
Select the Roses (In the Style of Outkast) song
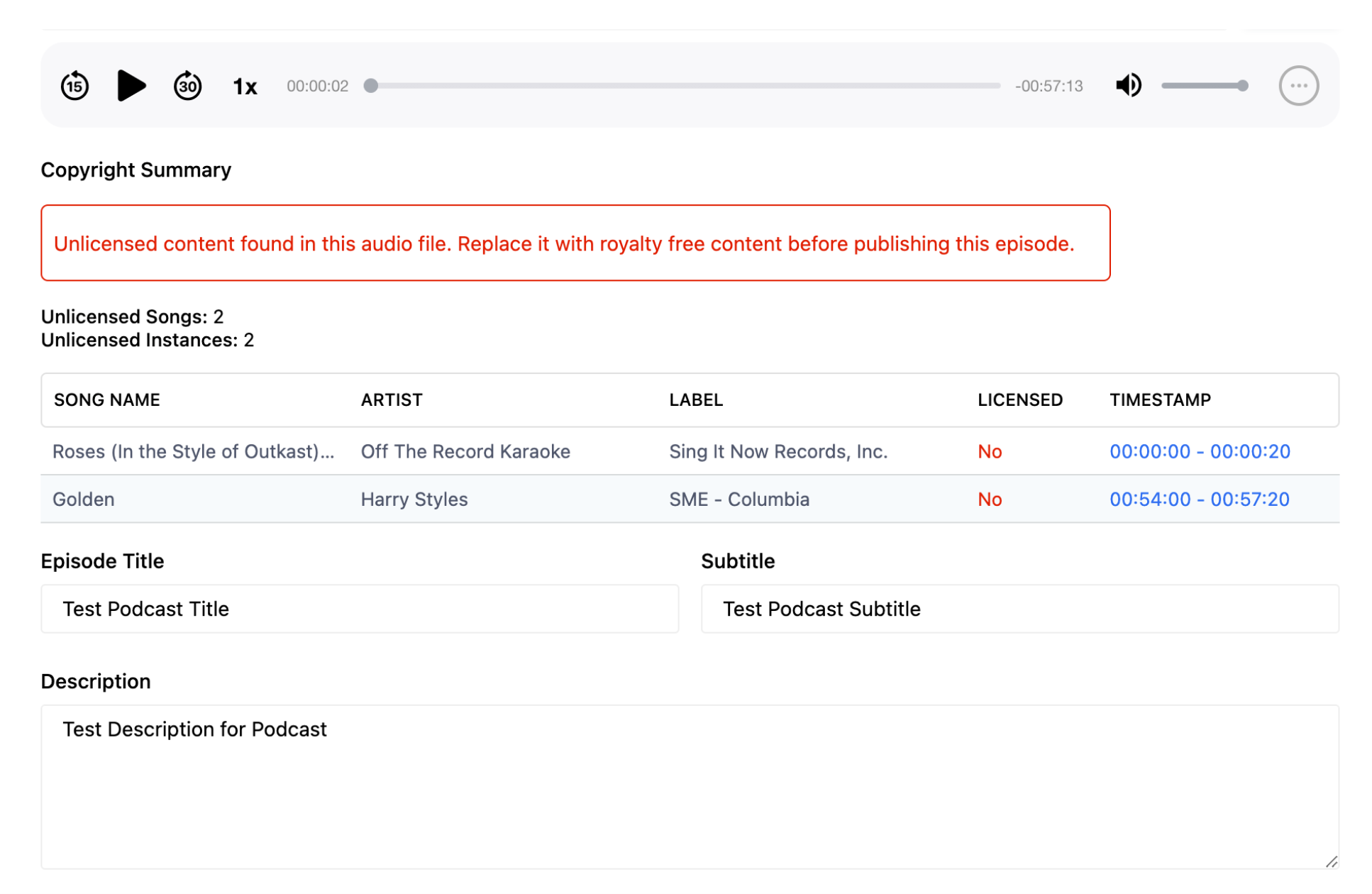click(x=193, y=451)
